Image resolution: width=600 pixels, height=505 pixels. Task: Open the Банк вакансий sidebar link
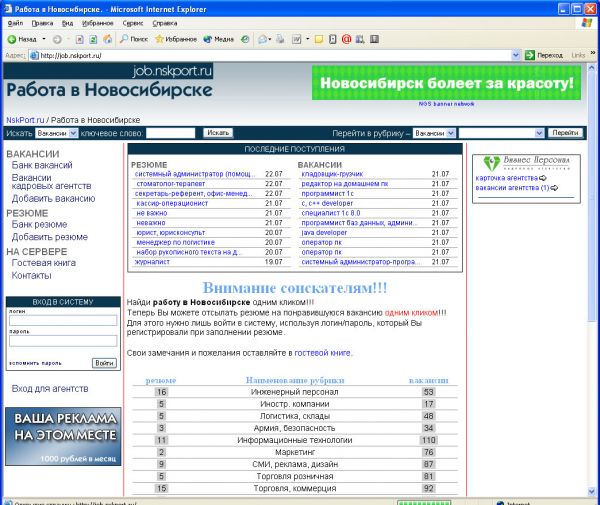point(42,165)
